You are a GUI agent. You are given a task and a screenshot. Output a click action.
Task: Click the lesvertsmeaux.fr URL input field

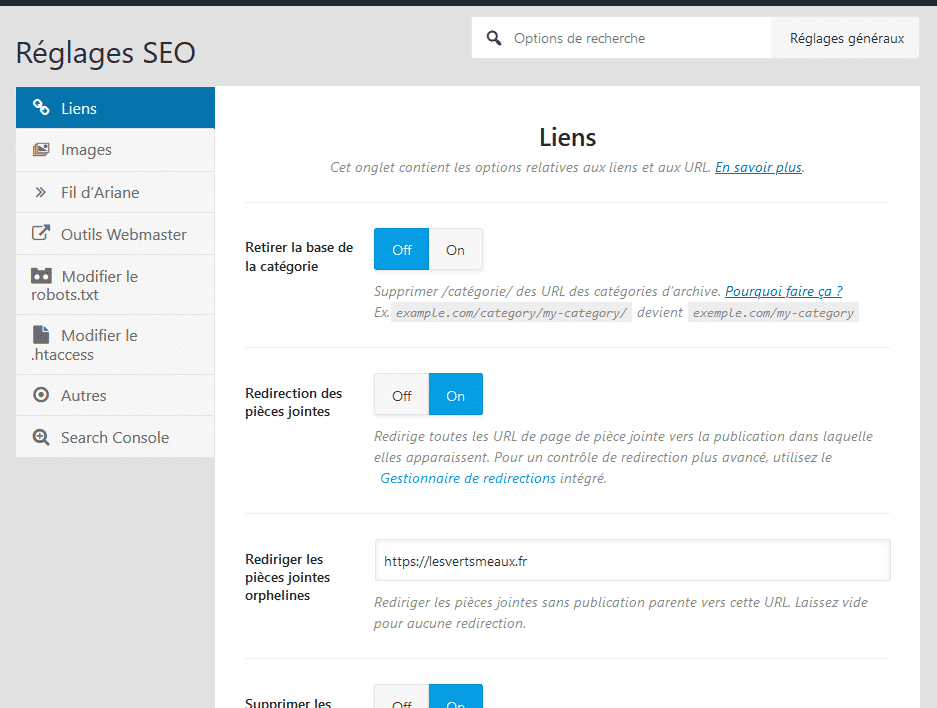point(632,560)
